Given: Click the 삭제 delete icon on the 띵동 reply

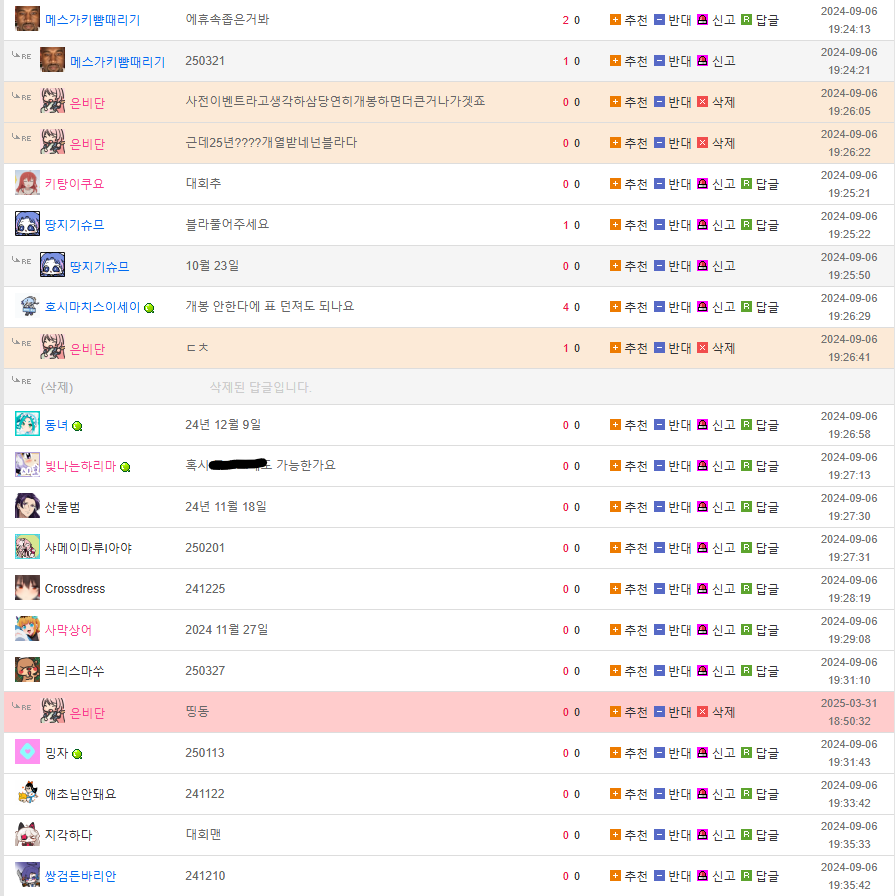Looking at the screenshot, I should [x=702, y=712].
